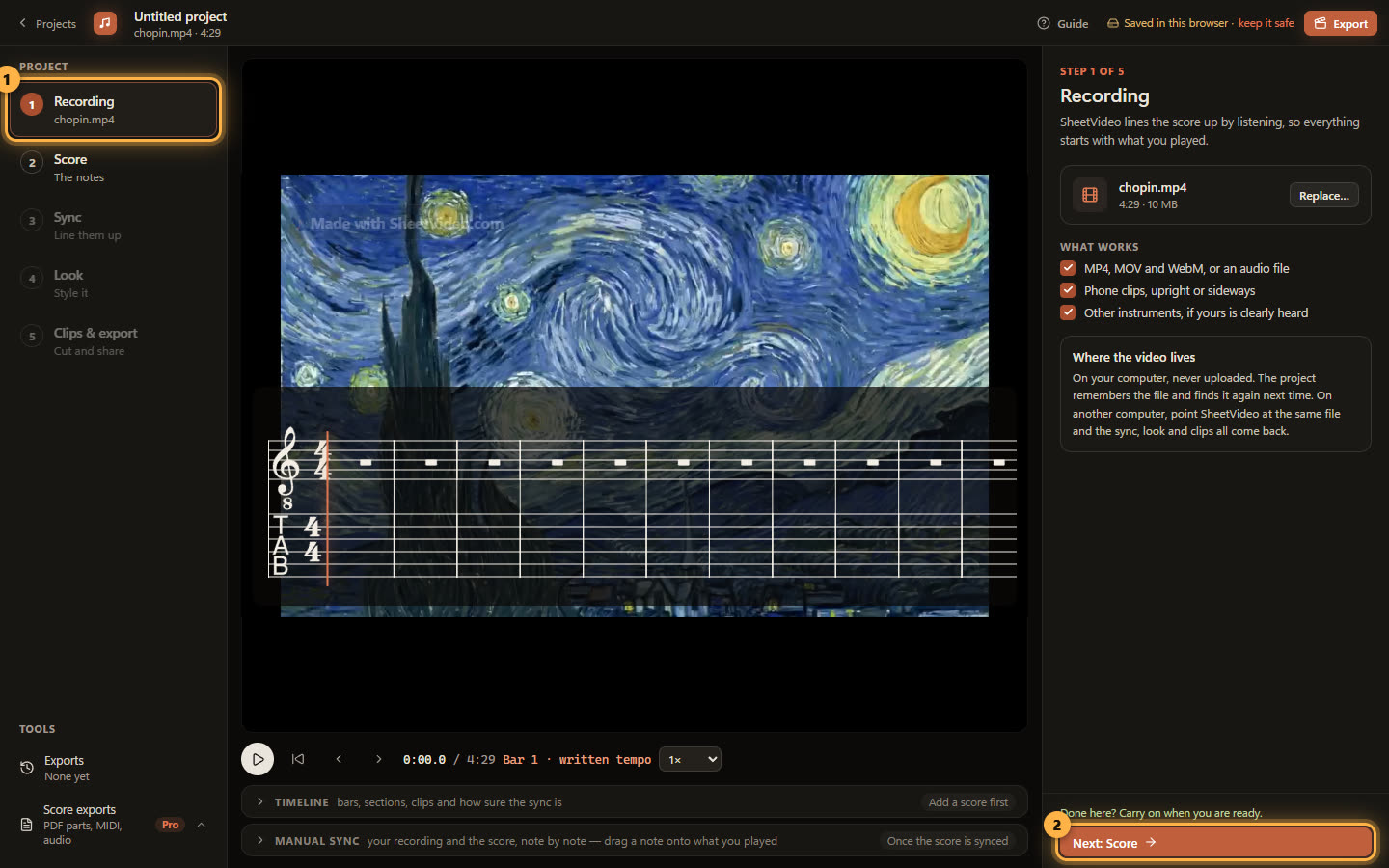
Task: Collapse the Score exports chevron
Action: pos(202,825)
